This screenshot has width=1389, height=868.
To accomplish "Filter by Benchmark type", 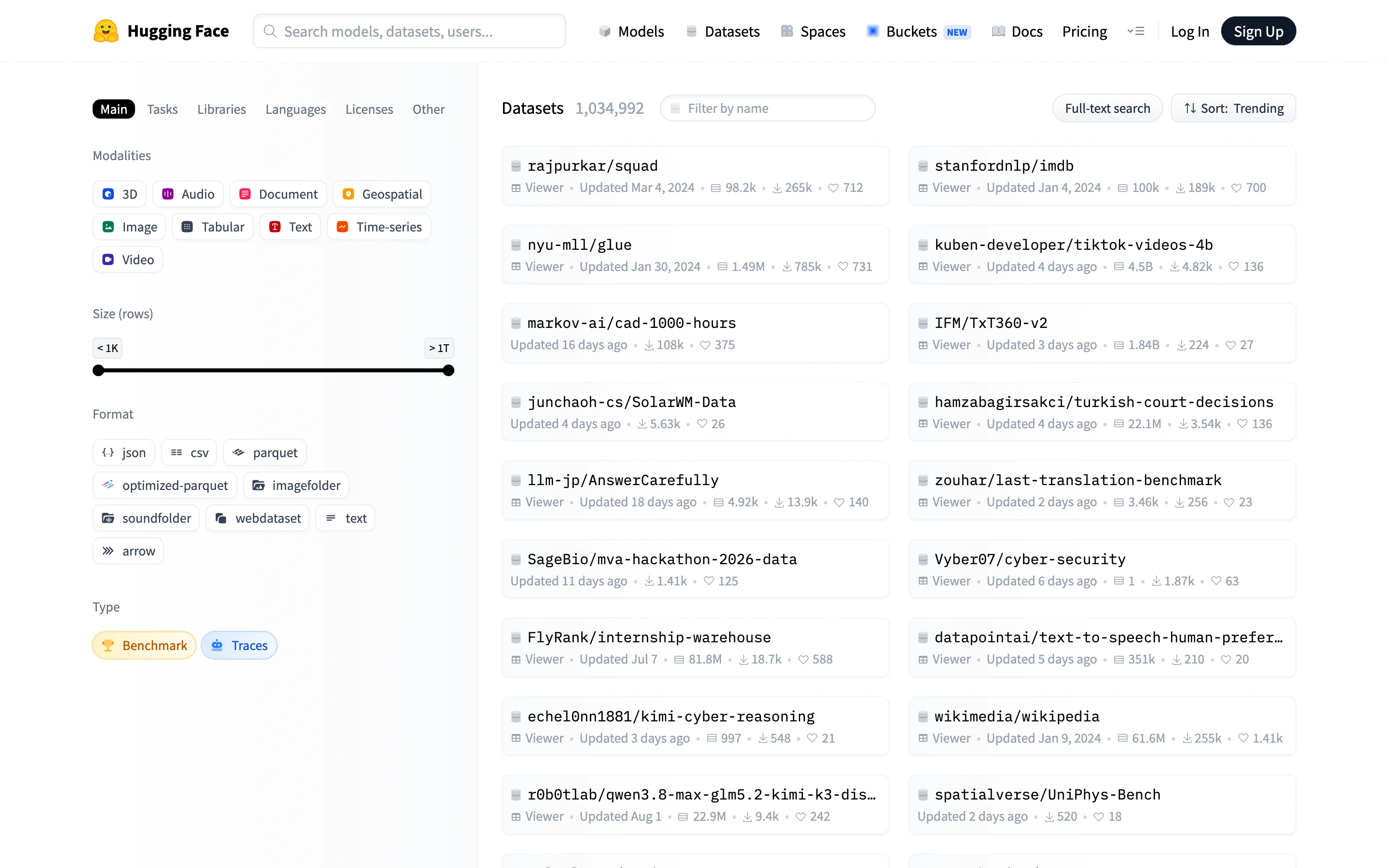I will tap(144, 645).
